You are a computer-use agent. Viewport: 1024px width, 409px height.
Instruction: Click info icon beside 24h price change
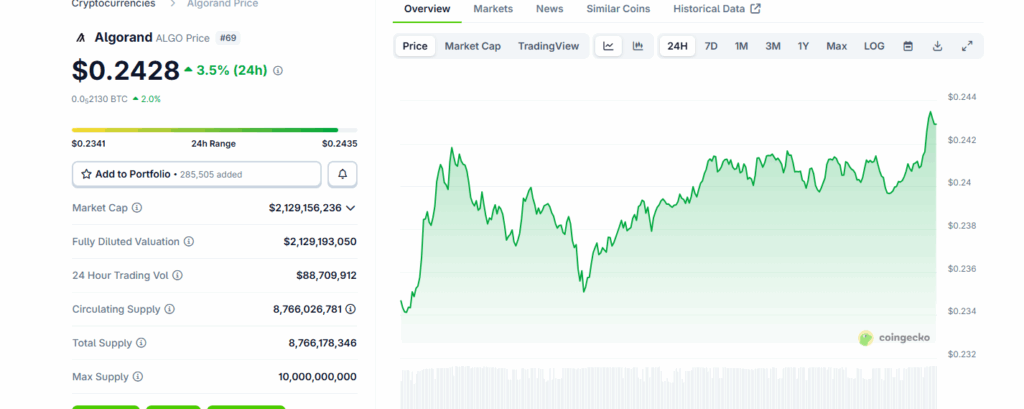pyautogui.click(x=278, y=71)
